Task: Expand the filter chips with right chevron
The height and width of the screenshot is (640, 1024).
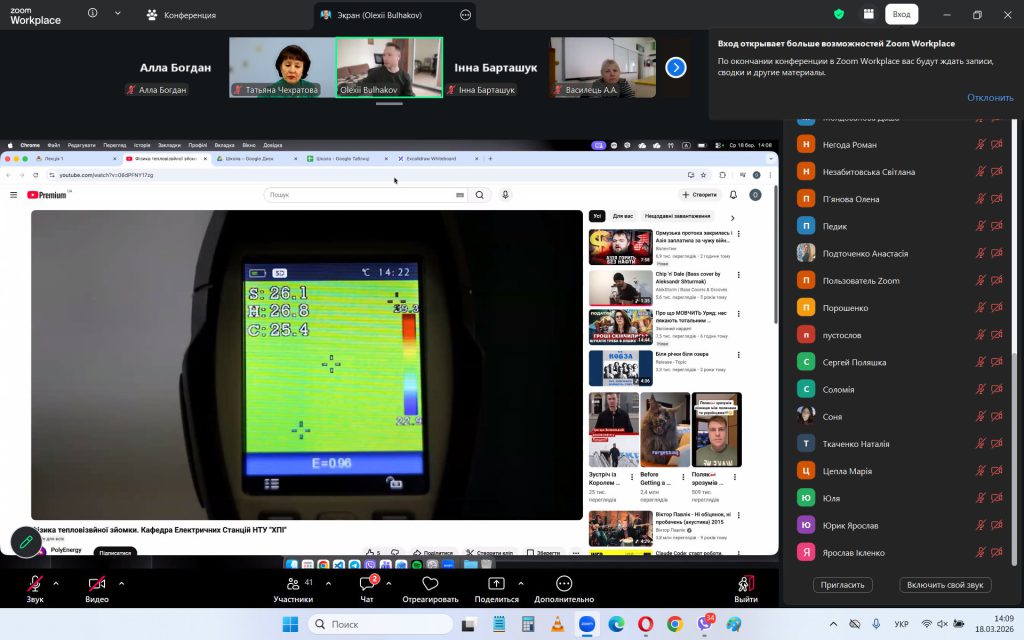Action: tap(732, 217)
